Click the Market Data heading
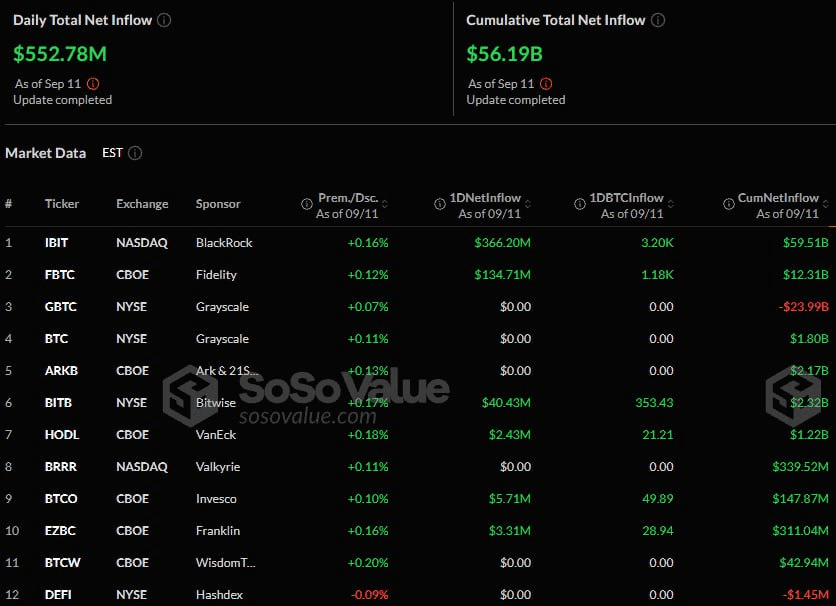Screen dimensions: 836x606 (45, 153)
